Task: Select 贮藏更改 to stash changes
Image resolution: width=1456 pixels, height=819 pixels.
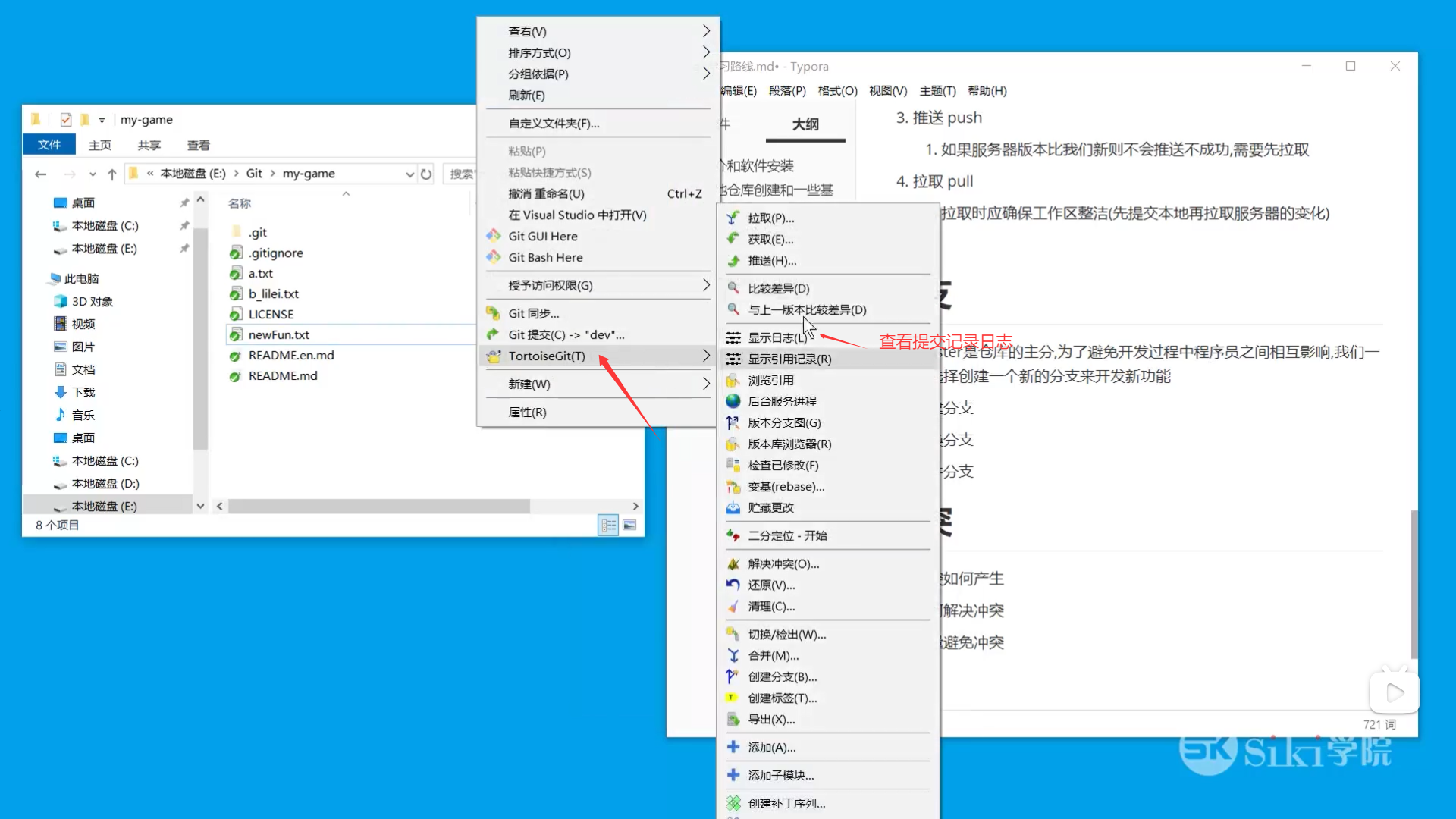Action: [770, 507]
